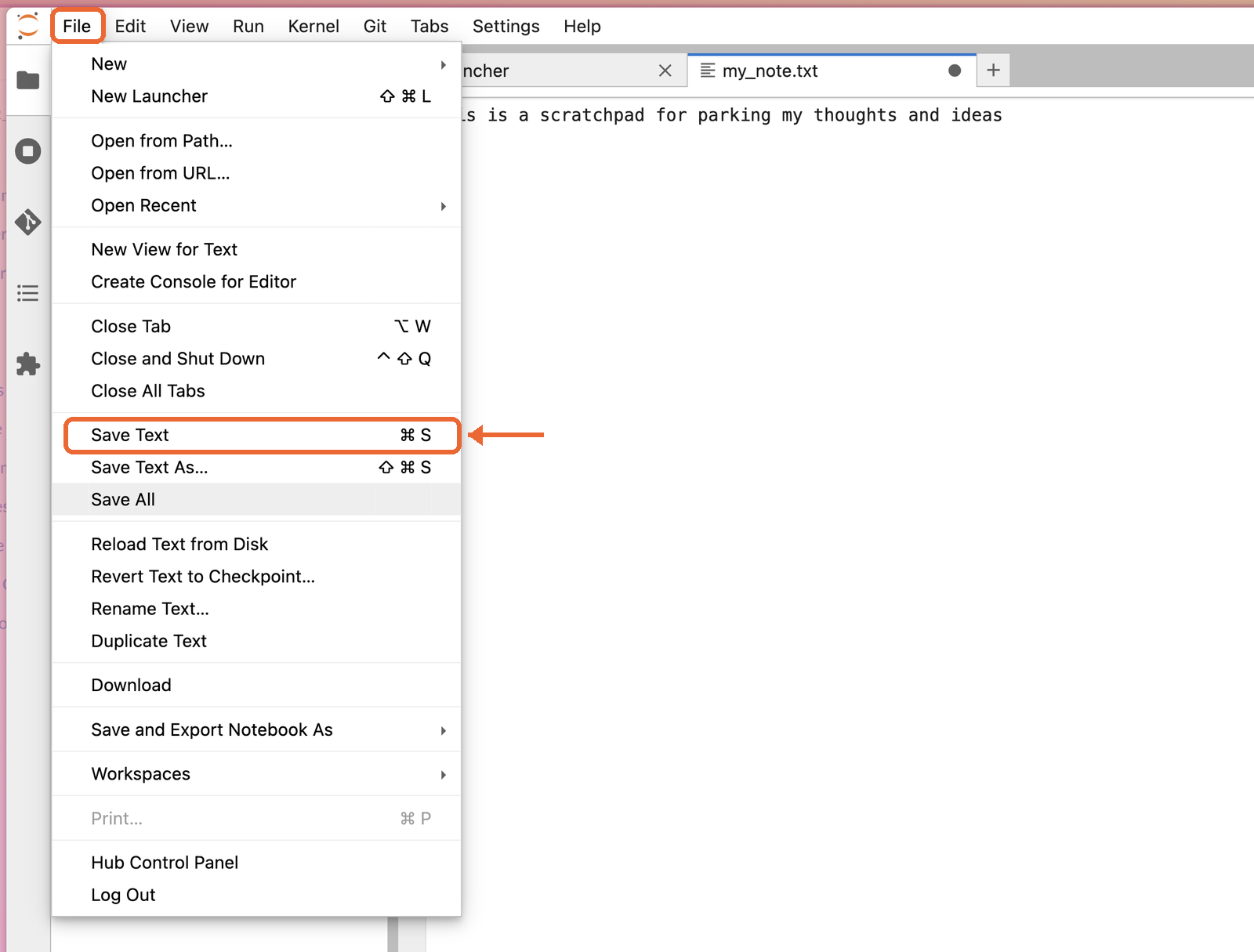This screenshot has width=1254, height=952.
Task: Open the Help menu
Action: click(582, 26)
